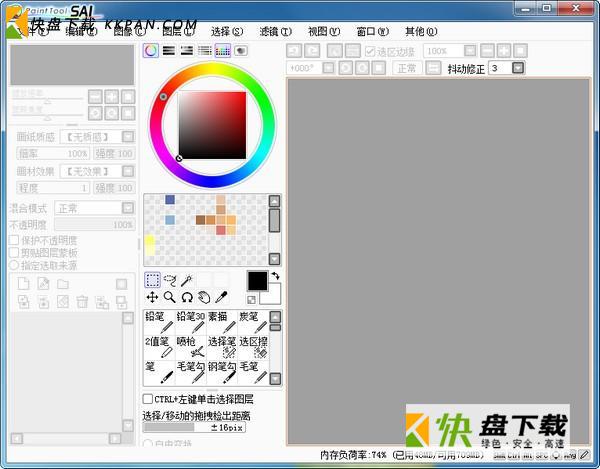This screenshot has width=600, height=469.
Task: Open the rotation angle dropdown
Action: [328, 68]
